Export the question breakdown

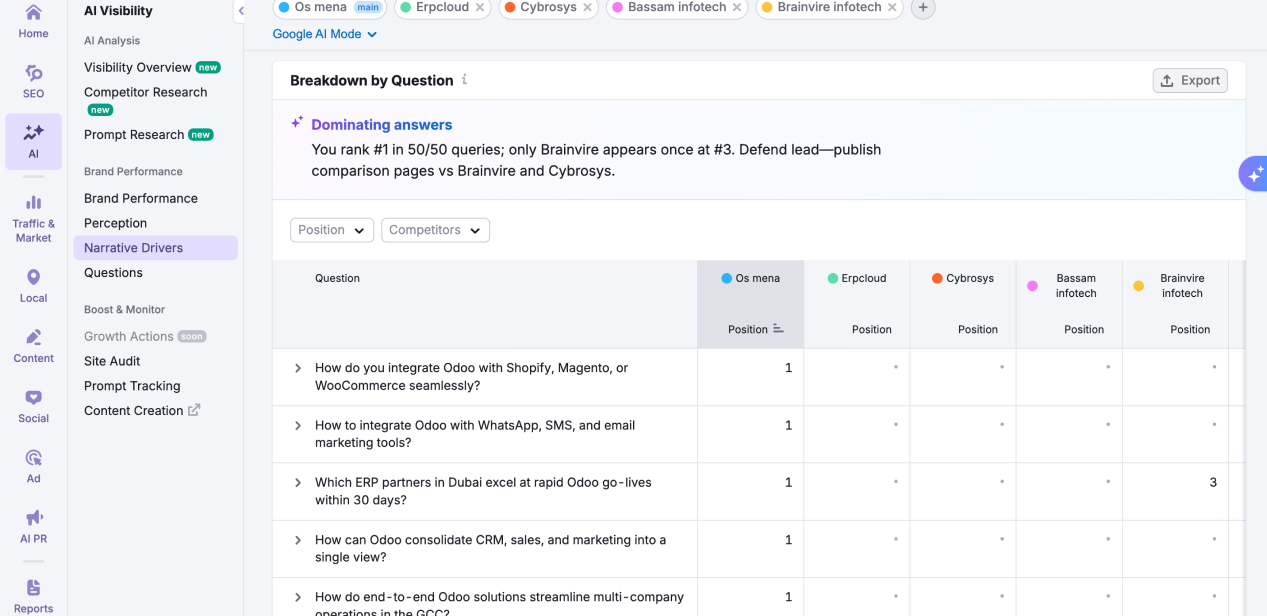1190,81
